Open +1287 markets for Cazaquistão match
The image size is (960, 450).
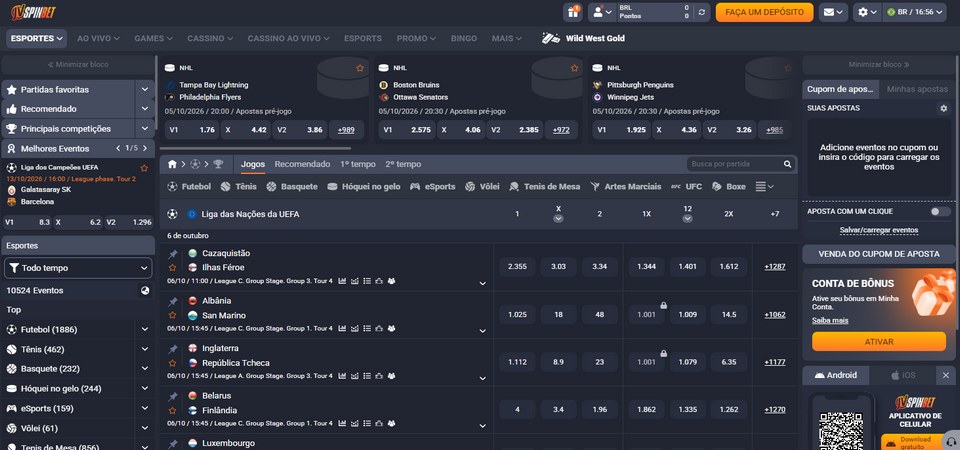click(774, 267)
